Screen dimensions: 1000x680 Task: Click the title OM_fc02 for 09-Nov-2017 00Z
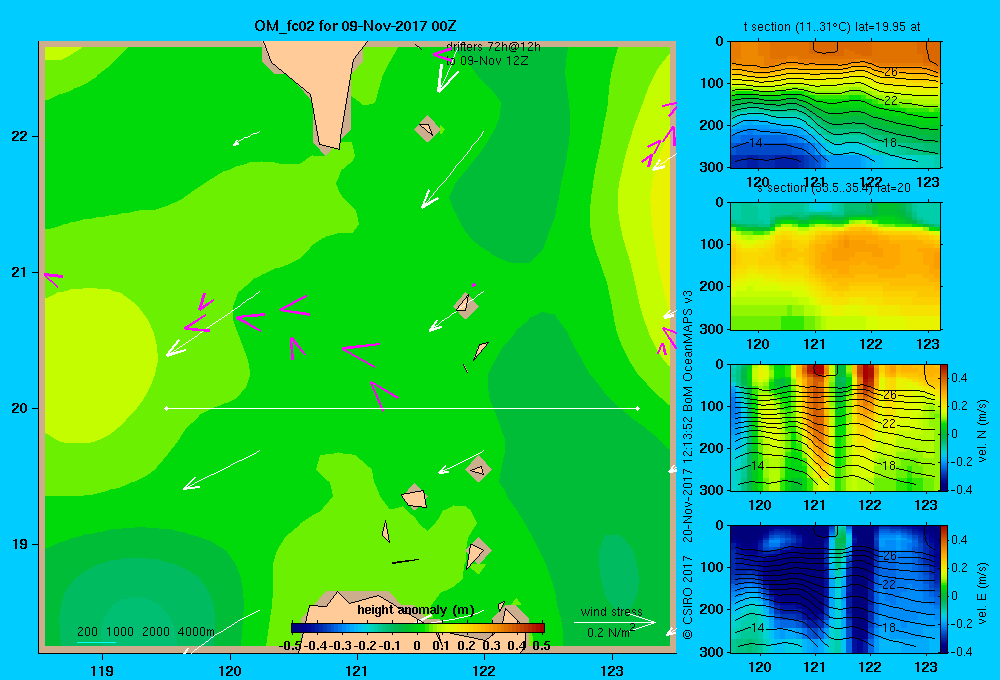tap(355, 26)
